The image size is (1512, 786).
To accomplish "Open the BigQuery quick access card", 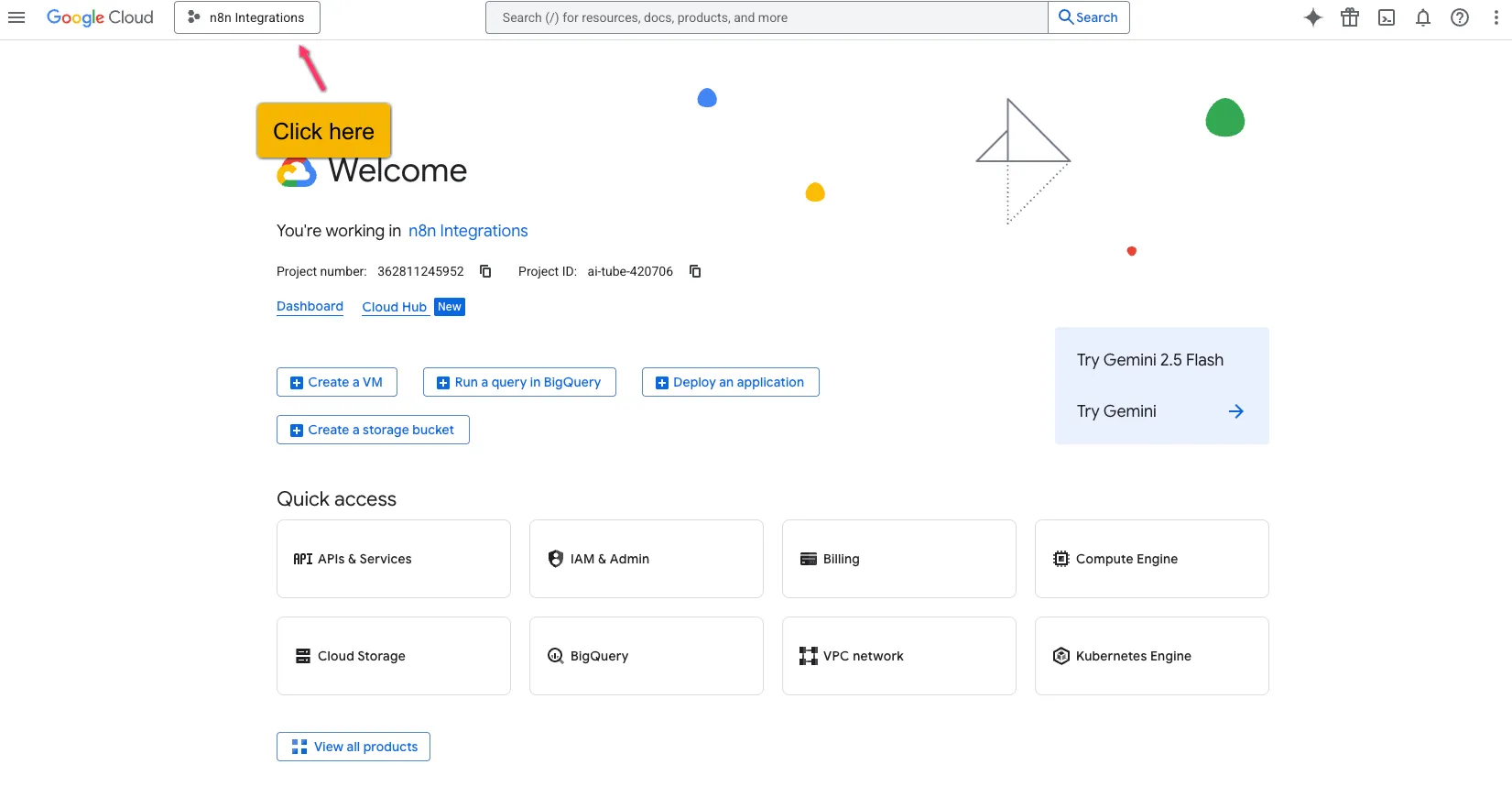I will tap(647, 656).
